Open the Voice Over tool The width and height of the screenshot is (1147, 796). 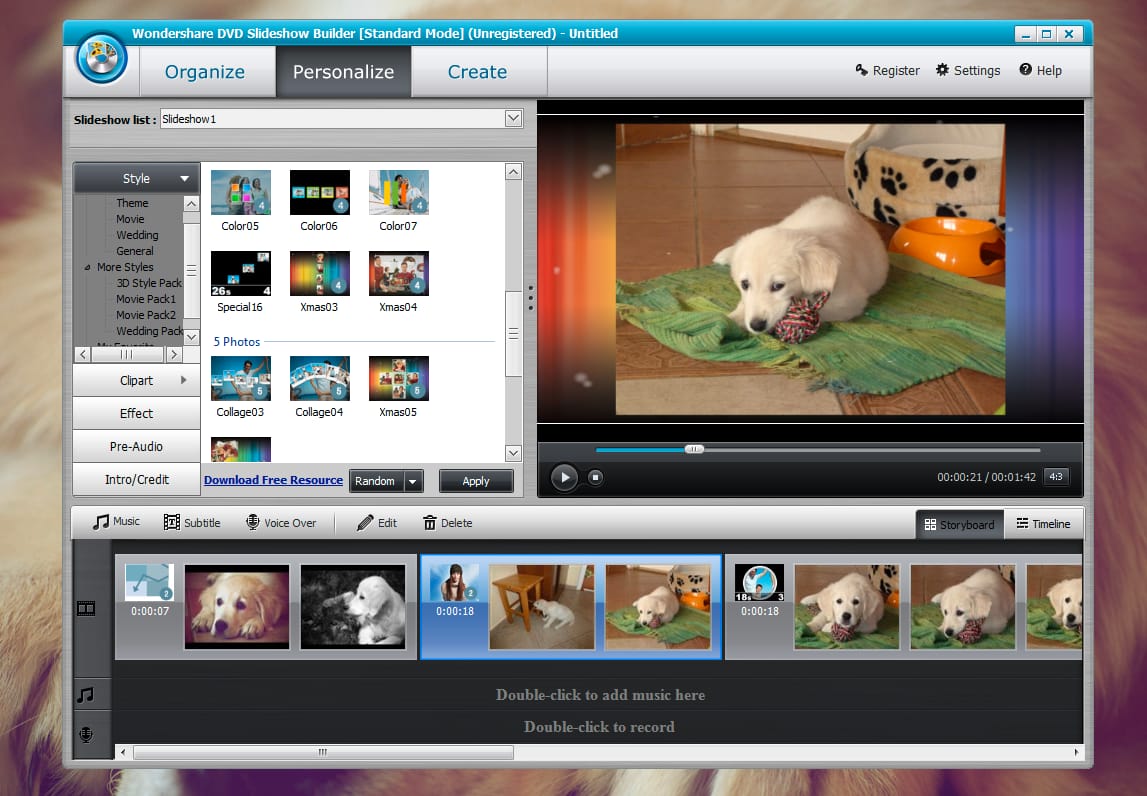coord(281,522)
